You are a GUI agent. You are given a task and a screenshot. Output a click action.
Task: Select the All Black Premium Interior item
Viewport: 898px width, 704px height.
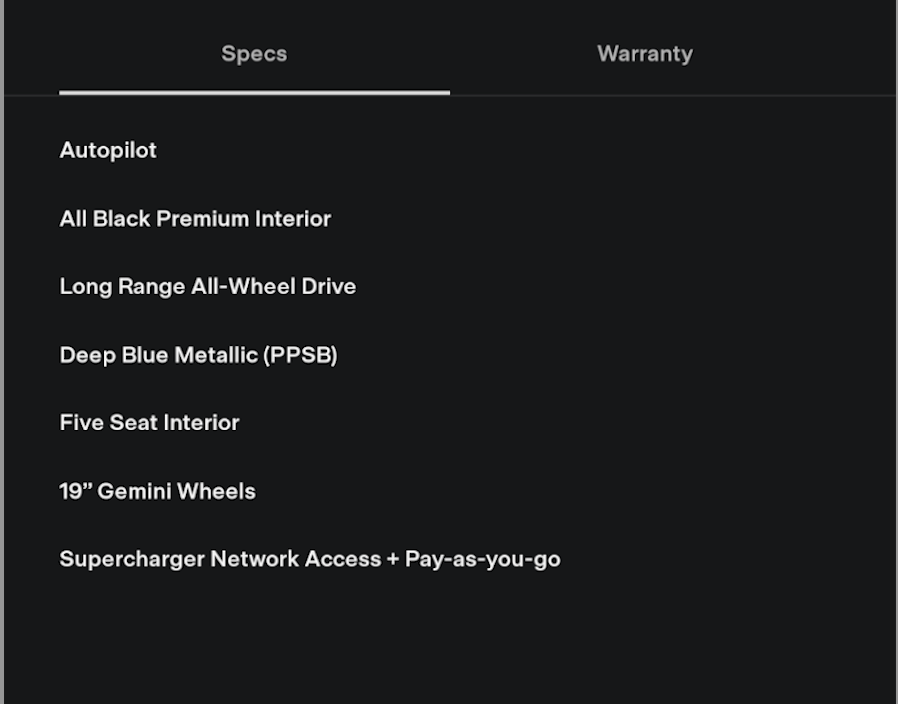point(195,219)
